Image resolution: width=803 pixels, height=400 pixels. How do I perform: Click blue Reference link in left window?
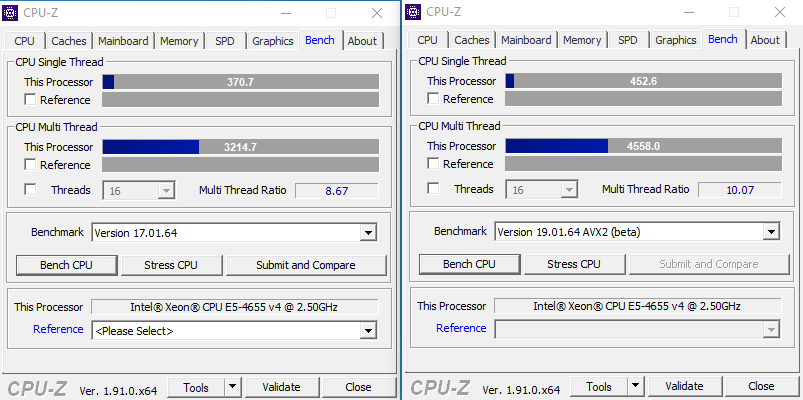click(x=58, y=329)
